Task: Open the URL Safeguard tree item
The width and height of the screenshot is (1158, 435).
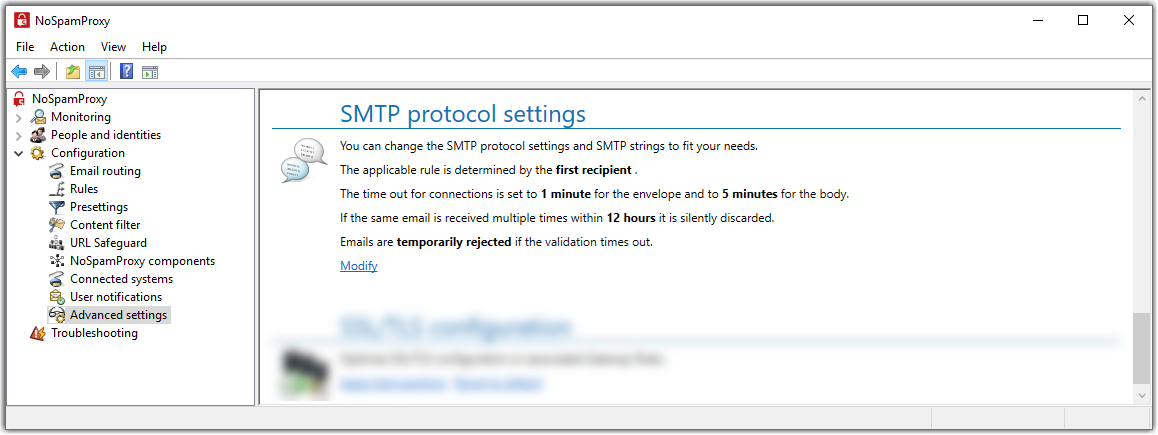Action: pos(108,243)
